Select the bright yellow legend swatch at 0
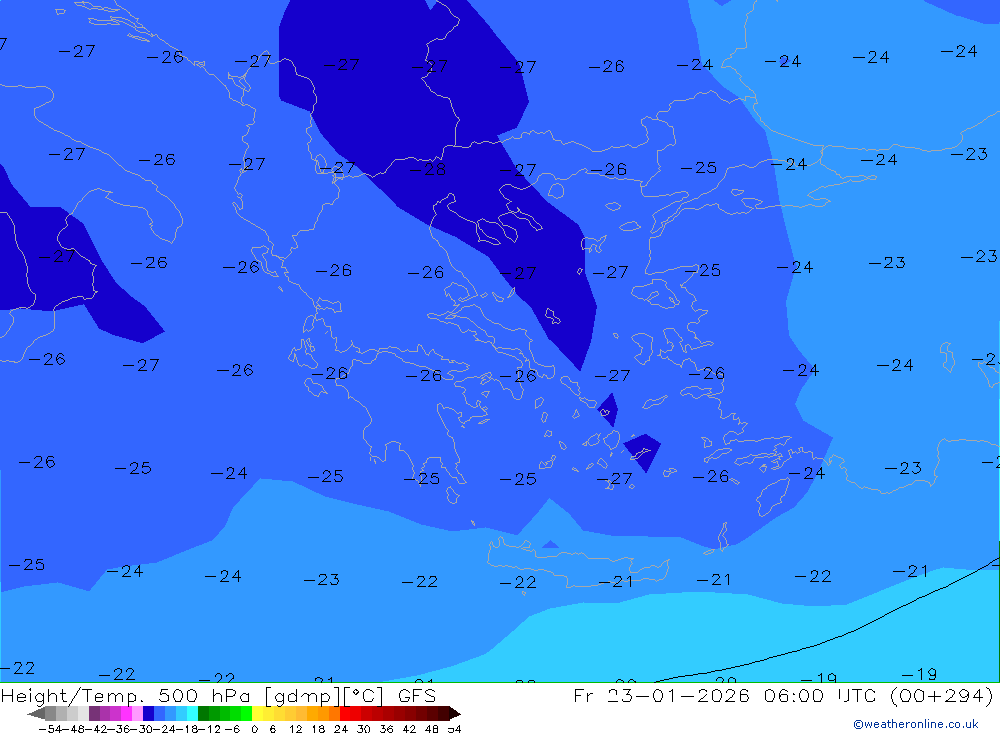The height and width of the screenshot is (733, 1000). click(x=258, y=713)
